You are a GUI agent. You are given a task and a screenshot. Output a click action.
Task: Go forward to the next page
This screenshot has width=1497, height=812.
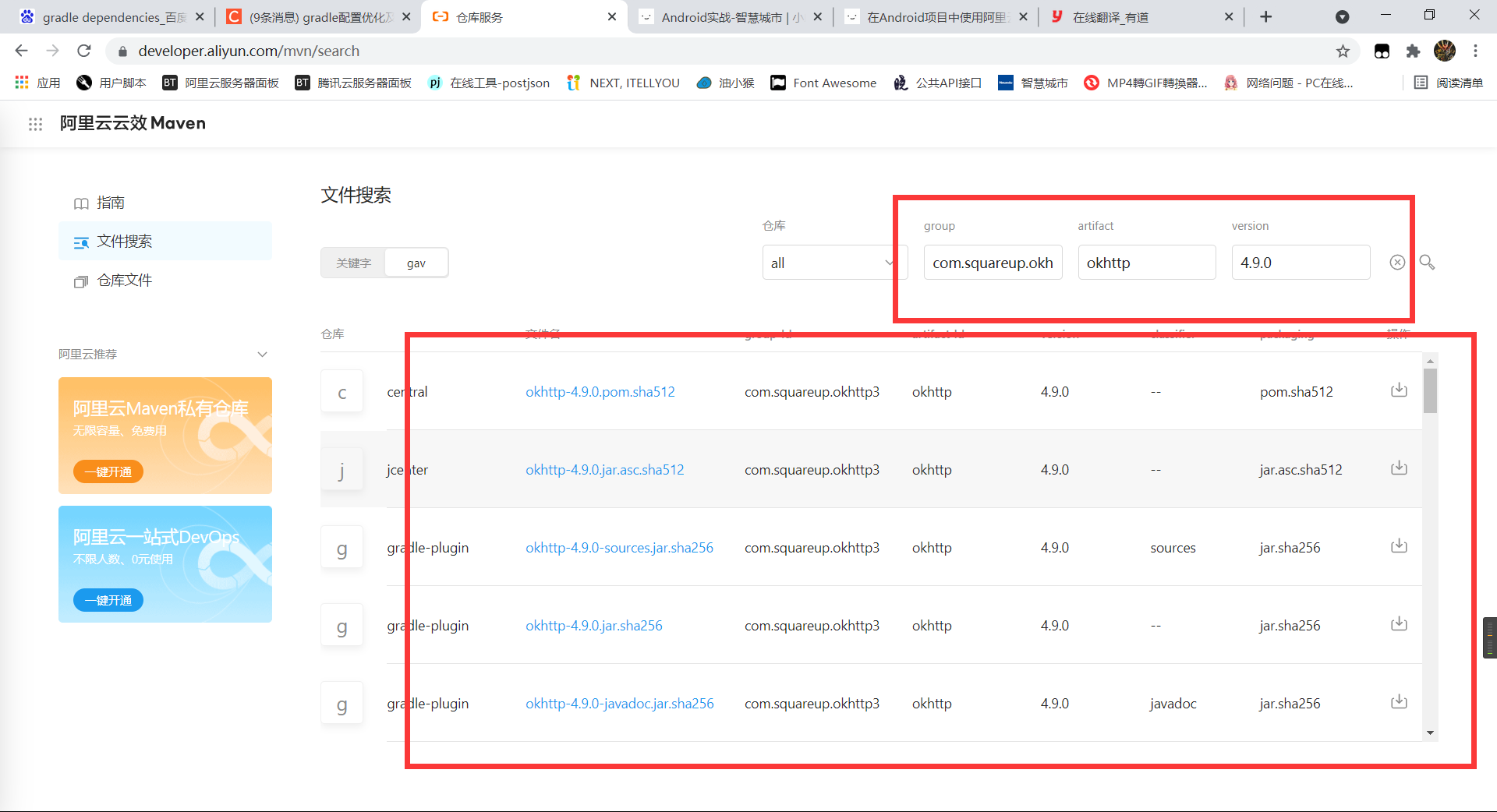(x=53, y=51)
